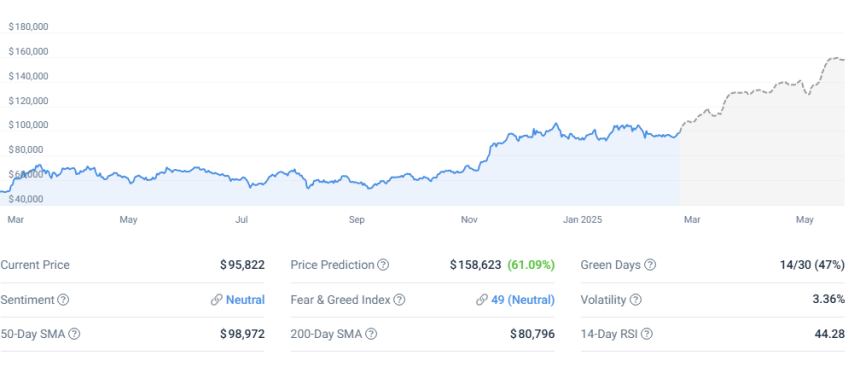The image size is (860, 367).
Task: Click the green 61.09% change label
Action: pyautogui.click(x=531, y=265)
